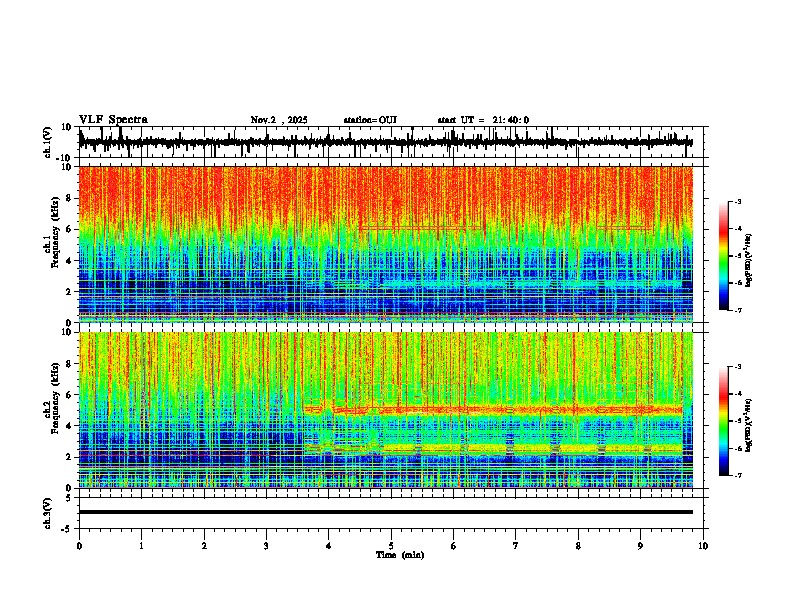Image resolution: width=792 pixels, height=612 pixels.
Task: Select the "Time (min)" x-axis label
Action: 400,555
